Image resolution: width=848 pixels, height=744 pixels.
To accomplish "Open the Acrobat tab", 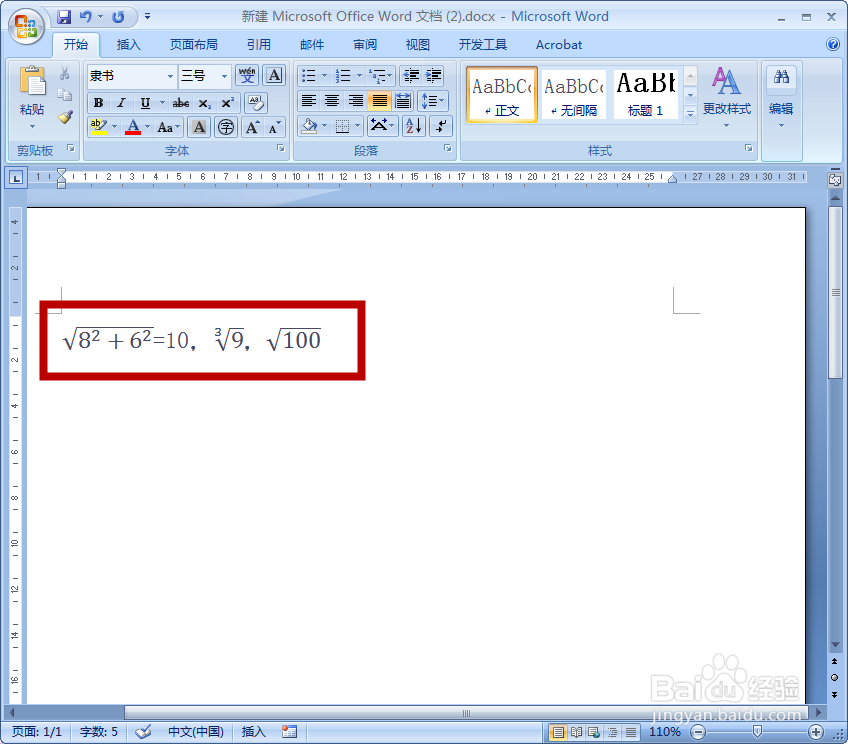I will (559, 45).
